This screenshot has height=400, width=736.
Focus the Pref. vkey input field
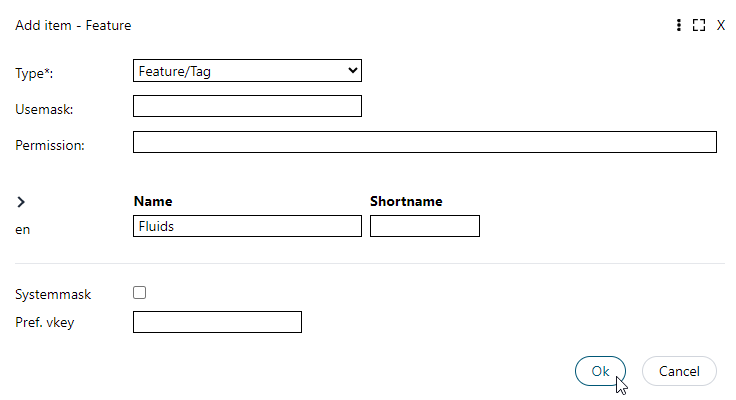click(x=217, y=322)
